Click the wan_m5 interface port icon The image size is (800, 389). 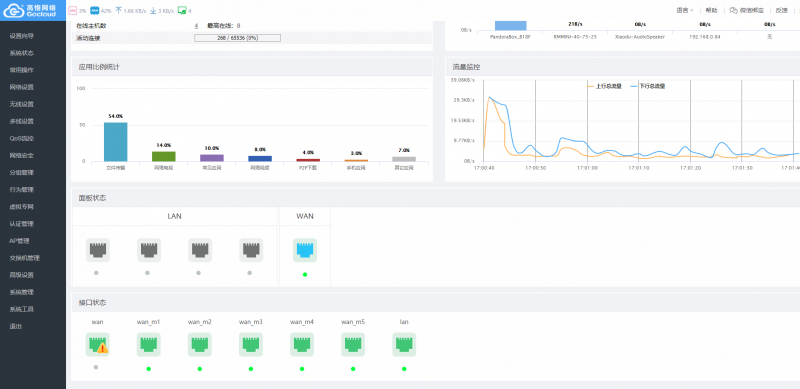tap(353, 345)
